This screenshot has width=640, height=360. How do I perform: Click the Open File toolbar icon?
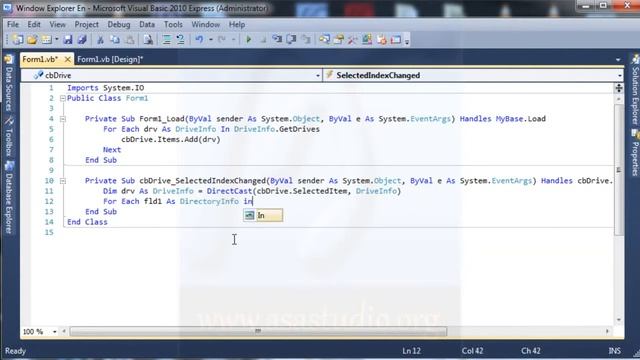pos(32,40)
